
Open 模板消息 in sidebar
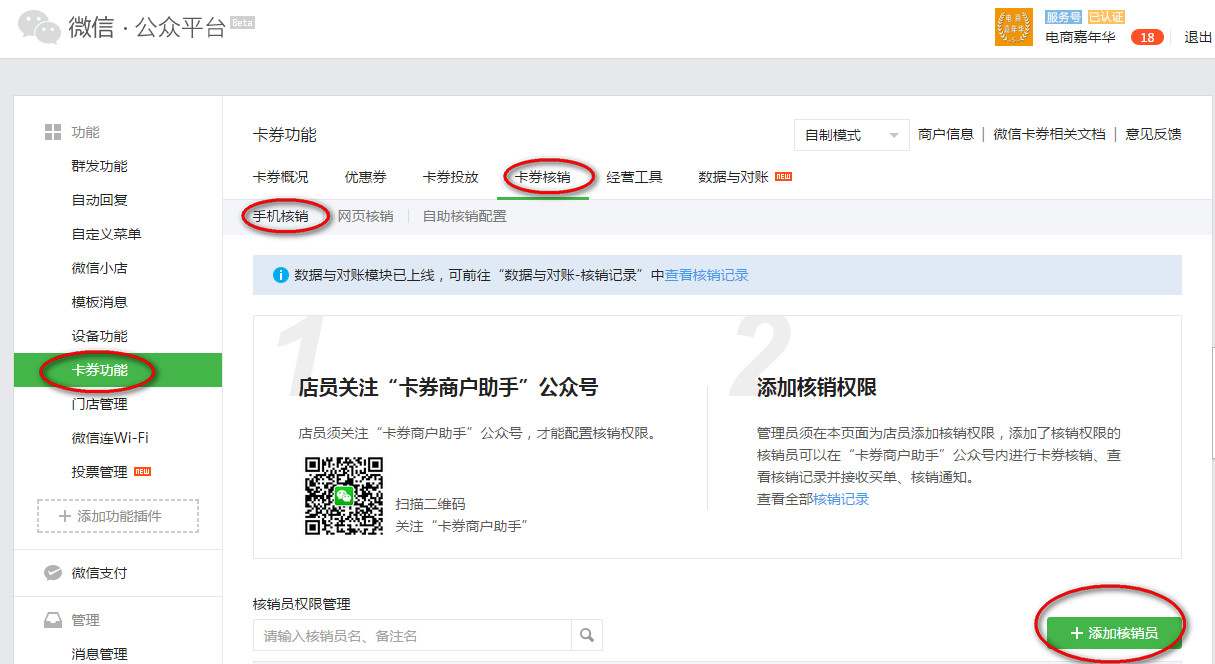[100, 302]
